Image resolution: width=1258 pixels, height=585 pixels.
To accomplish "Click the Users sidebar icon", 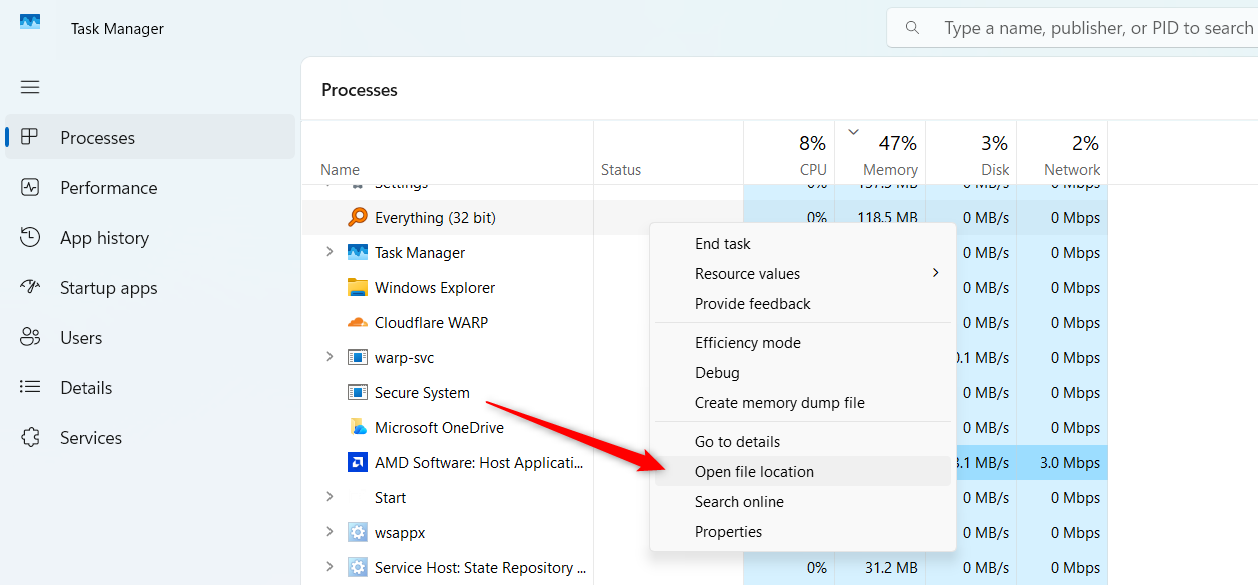I will (x=30, y=337).
